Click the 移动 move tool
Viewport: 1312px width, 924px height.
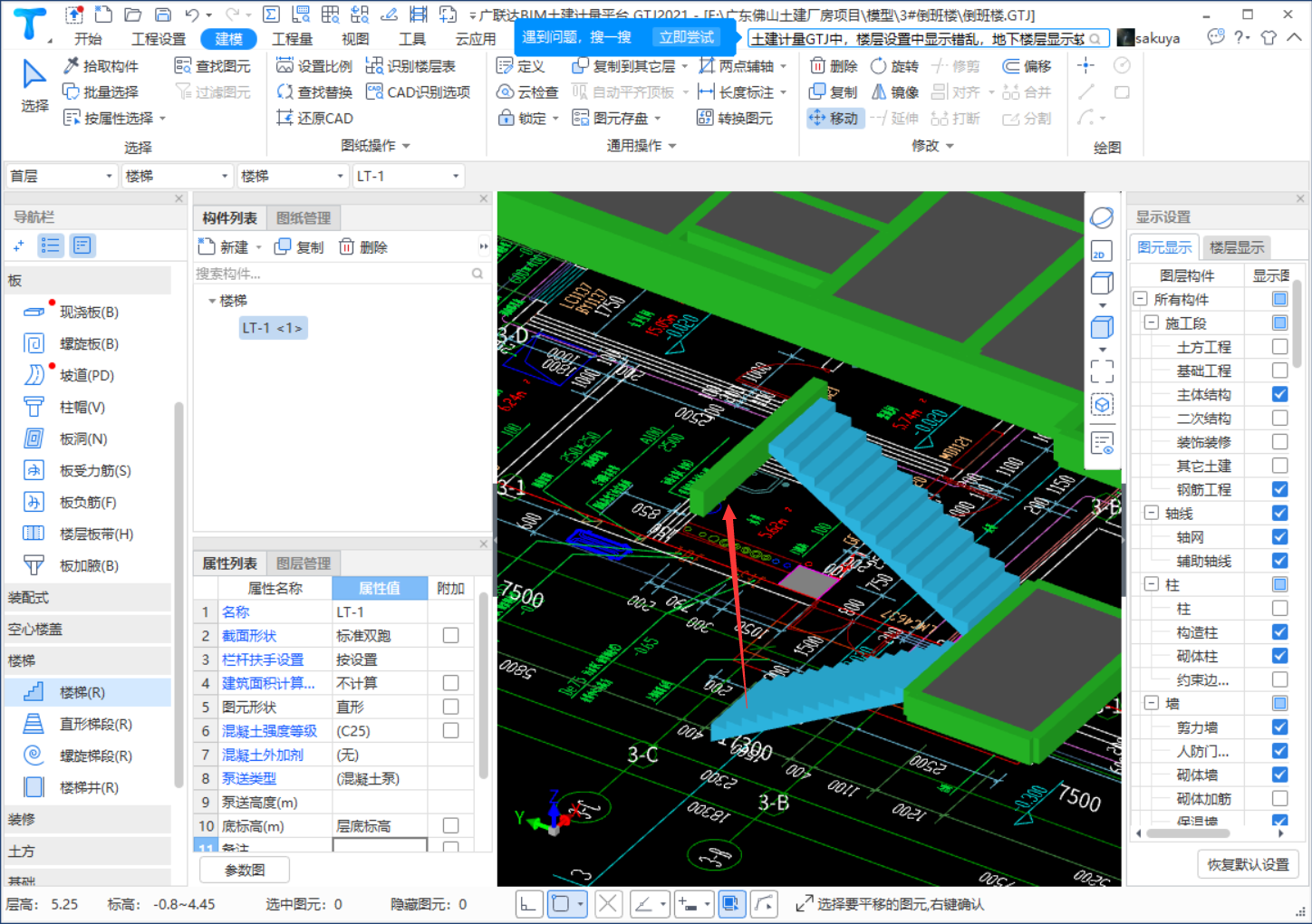pyautogui.click(x=834, y=118)
